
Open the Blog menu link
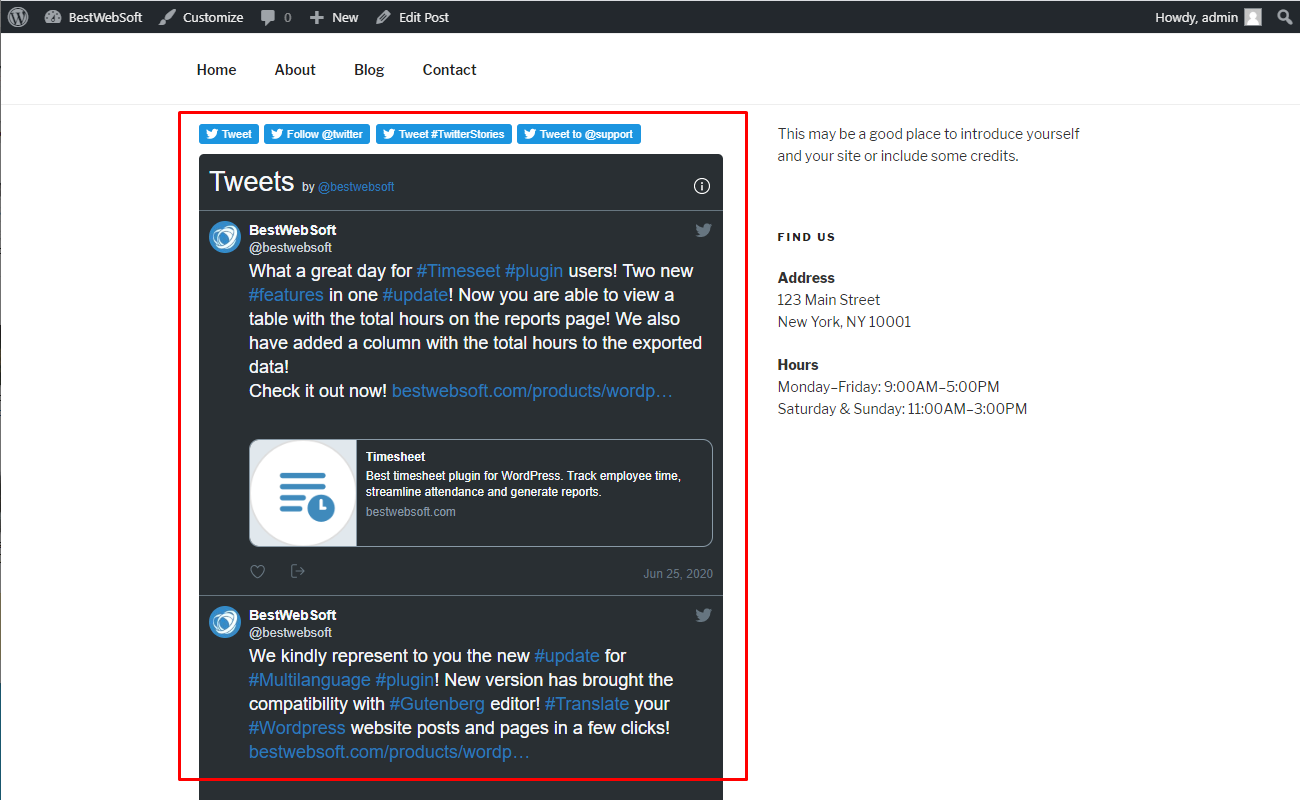[x=369, y=69]
